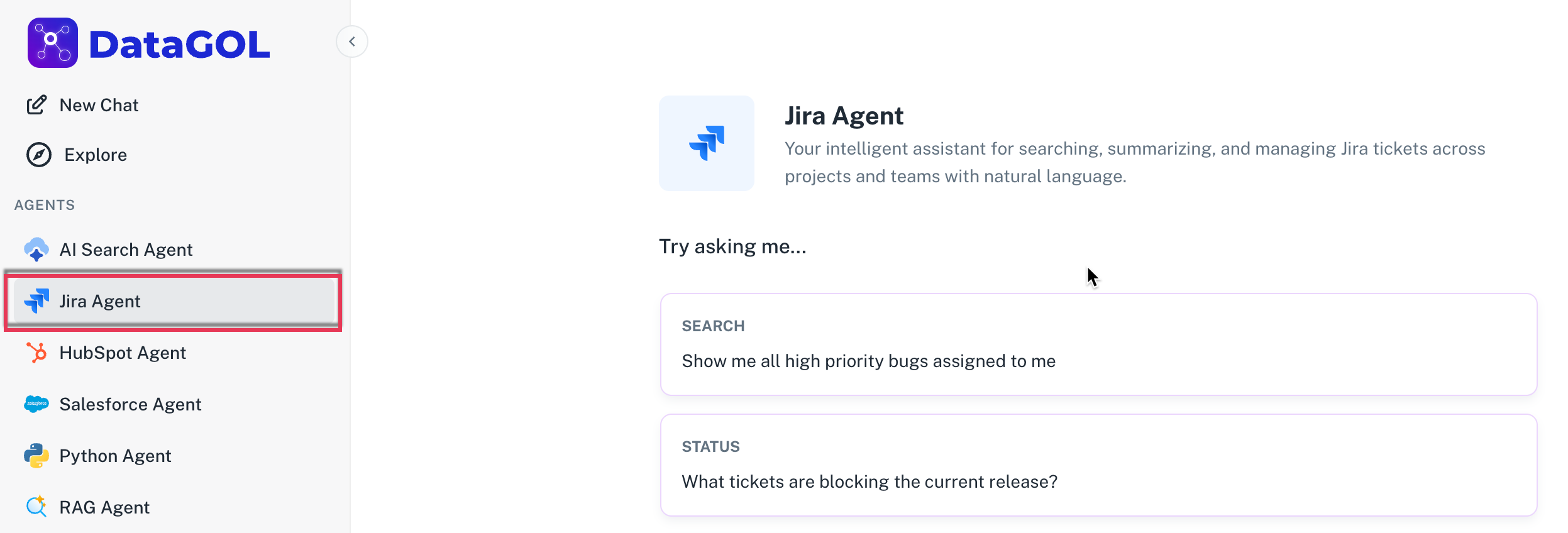The width and height of the screenshot is (1568, 533).
Task: Open AI Search Agent
Action: tap(126, 250)
